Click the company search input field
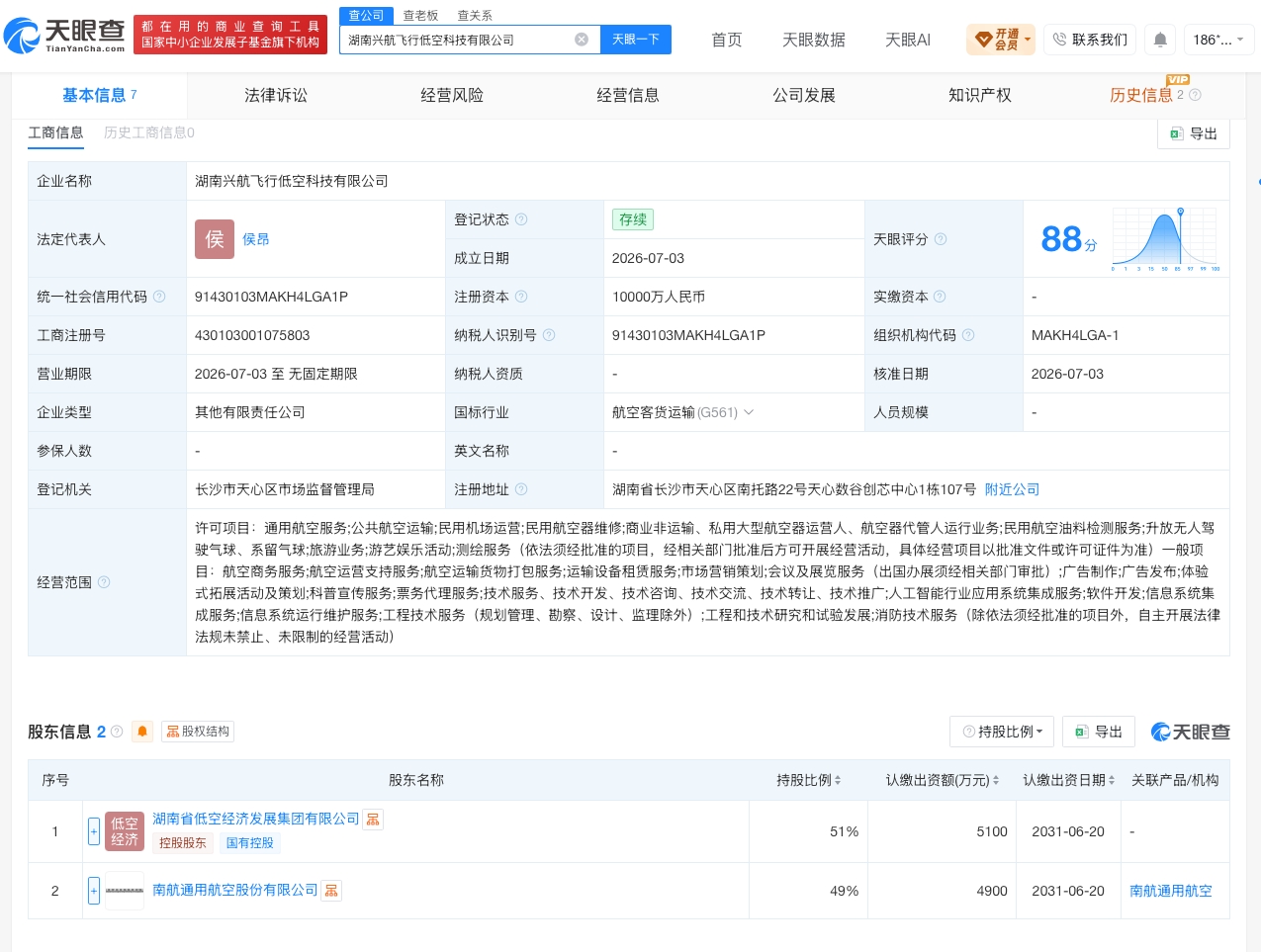The width and height of the screenshot is (1261, 952). tap(458, 40)
